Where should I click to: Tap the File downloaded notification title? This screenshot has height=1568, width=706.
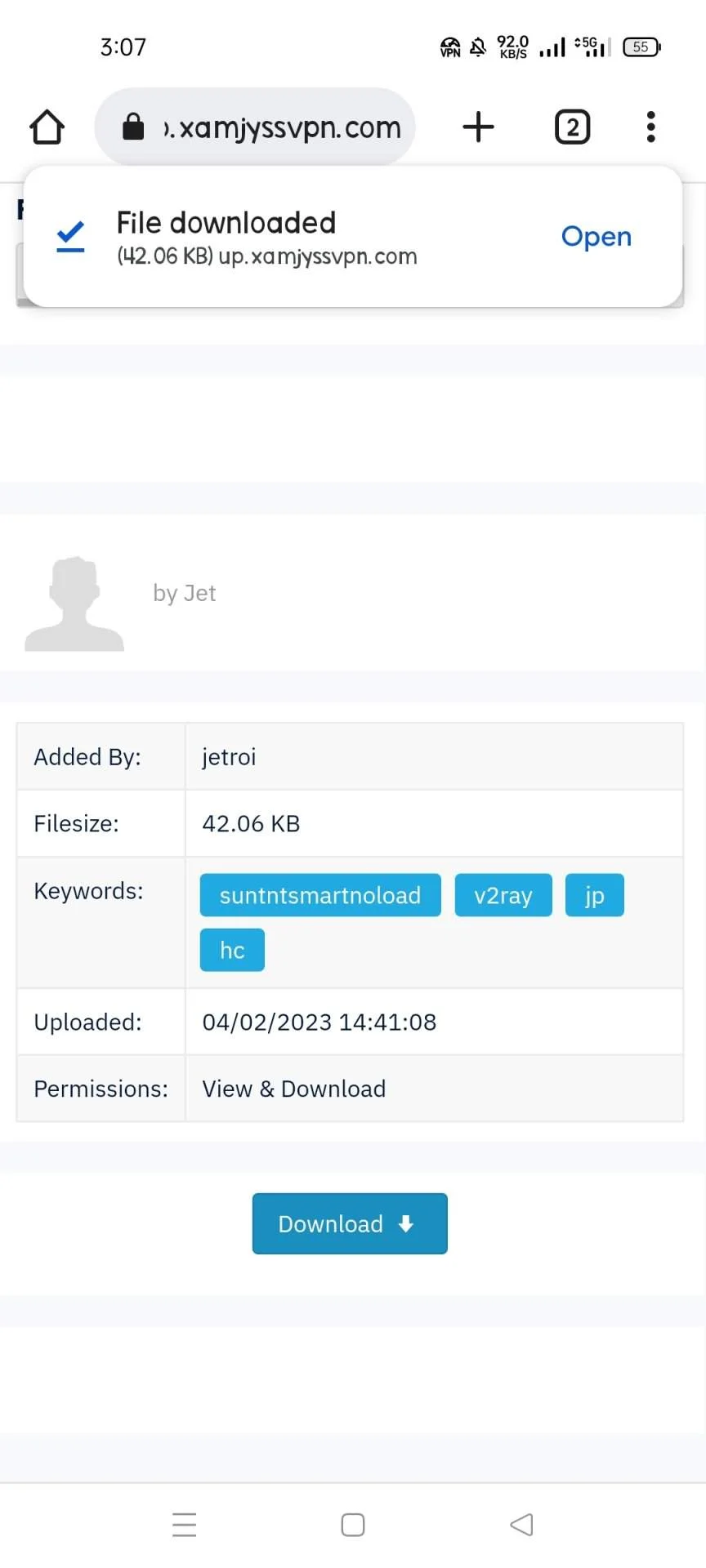(226, 223)
